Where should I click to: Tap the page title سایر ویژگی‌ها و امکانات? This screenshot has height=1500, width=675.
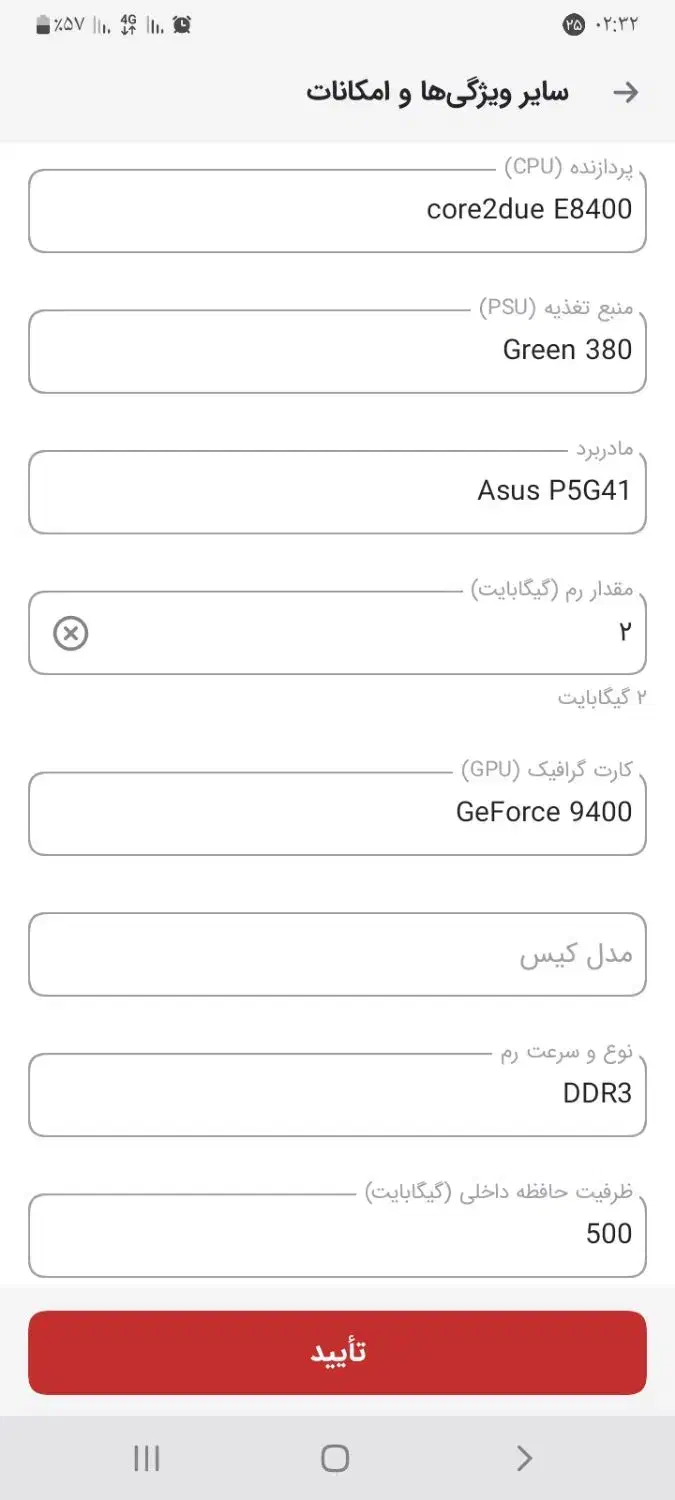tap(435, 92)
